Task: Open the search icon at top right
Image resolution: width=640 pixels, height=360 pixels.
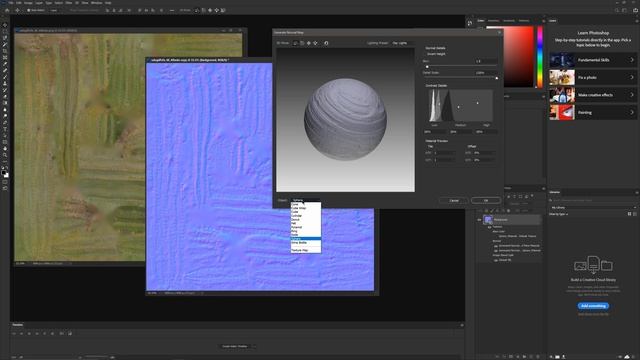Action: [617, 10]
